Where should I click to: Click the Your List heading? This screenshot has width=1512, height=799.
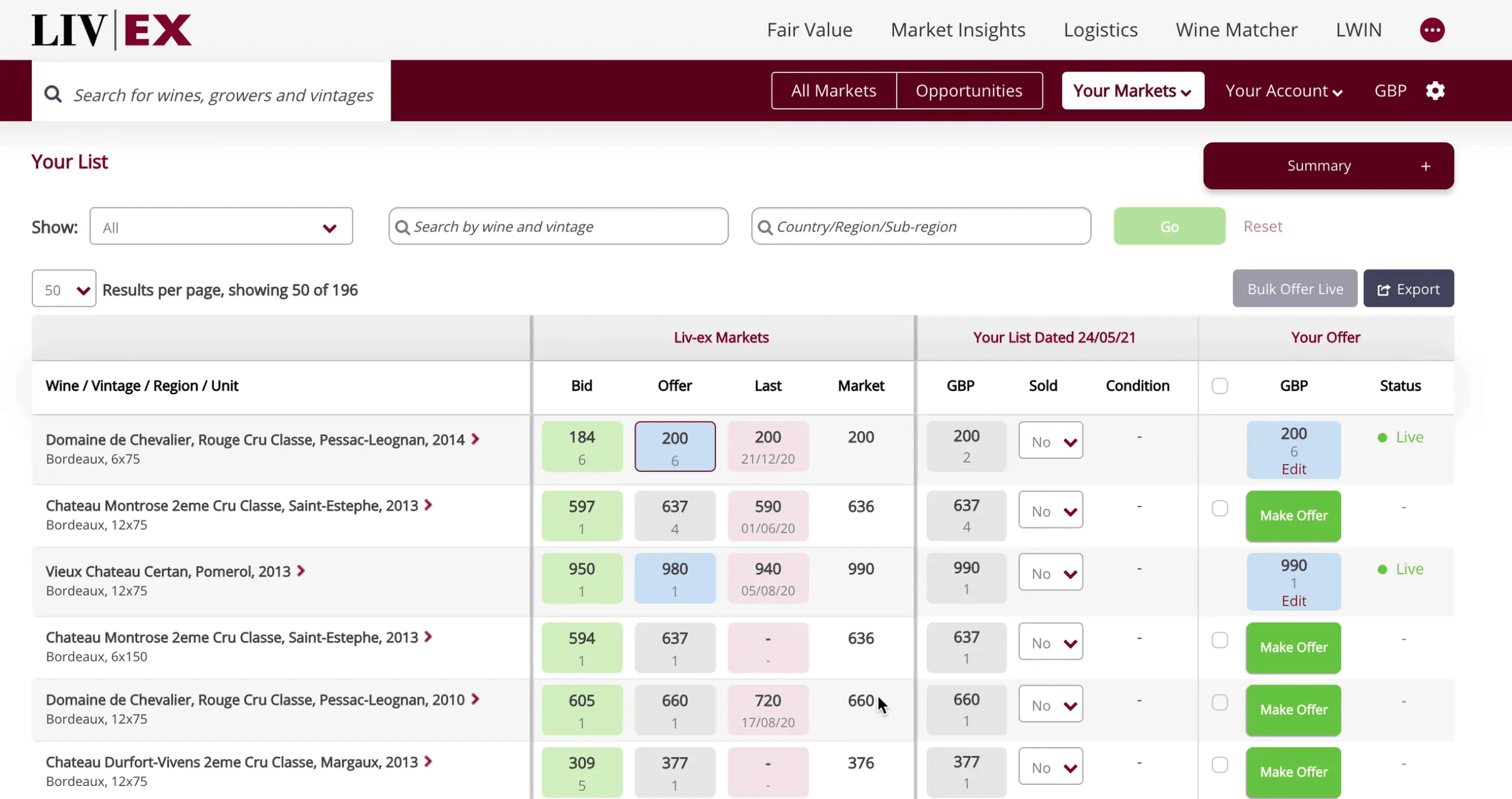click(x=69, y=162)
